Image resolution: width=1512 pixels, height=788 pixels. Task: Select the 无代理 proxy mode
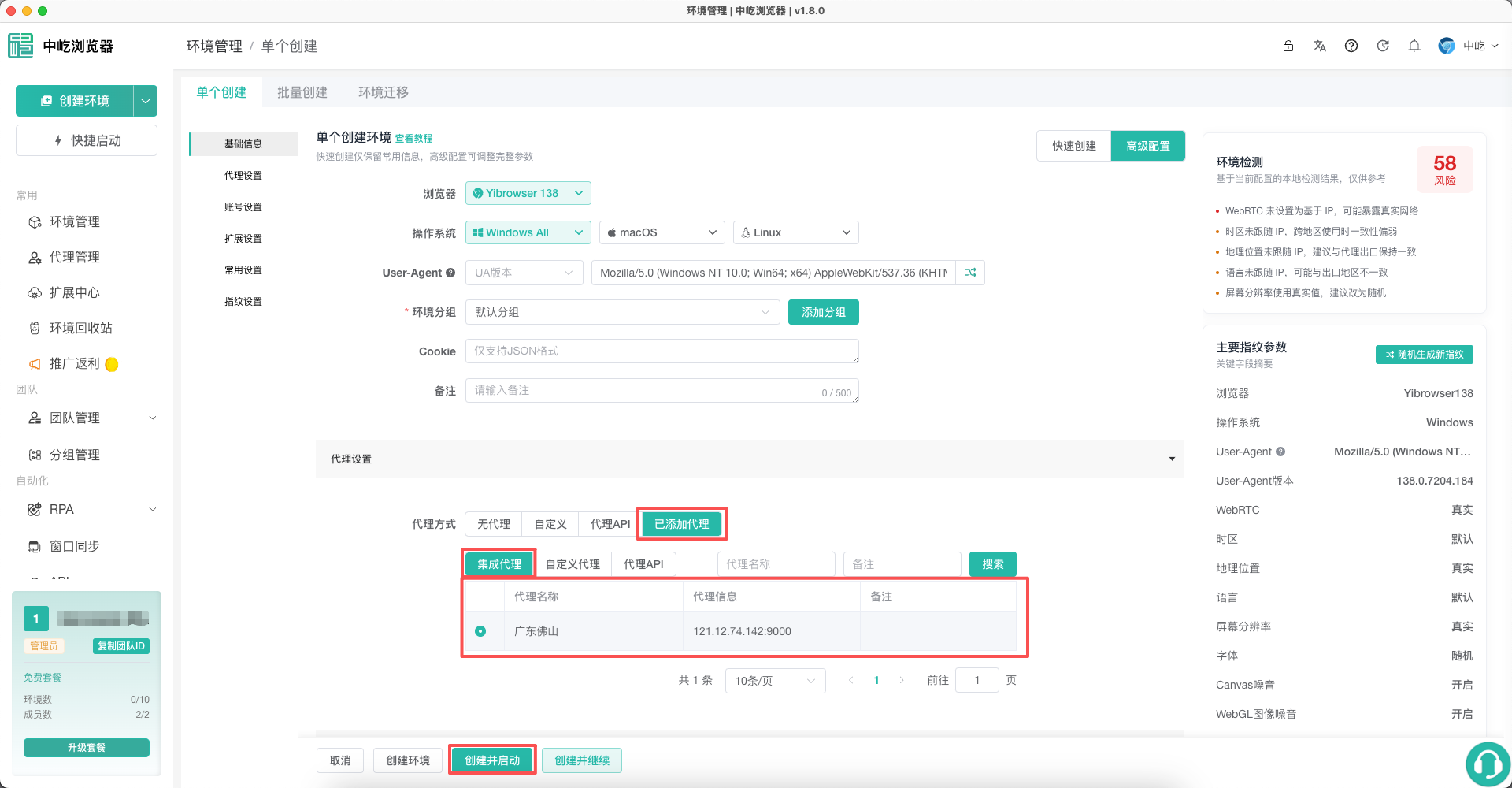click(x=494, y=524)
